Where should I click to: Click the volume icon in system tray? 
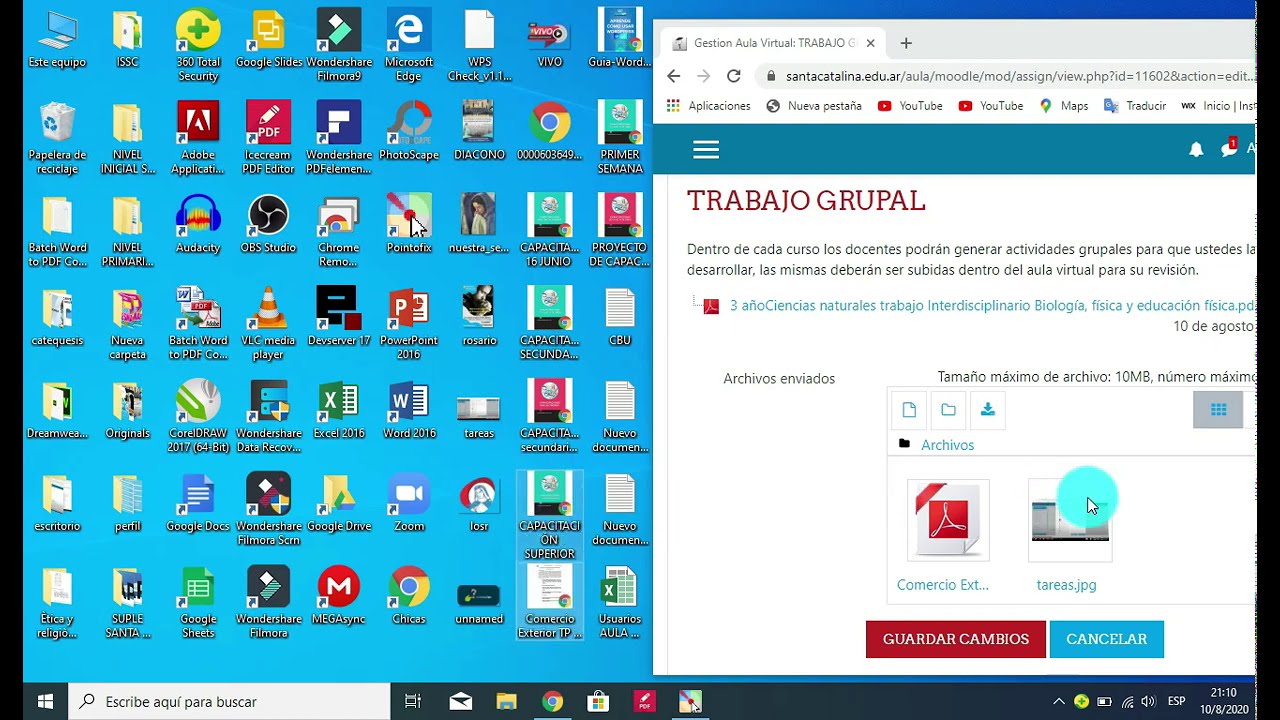[1148, 702]
